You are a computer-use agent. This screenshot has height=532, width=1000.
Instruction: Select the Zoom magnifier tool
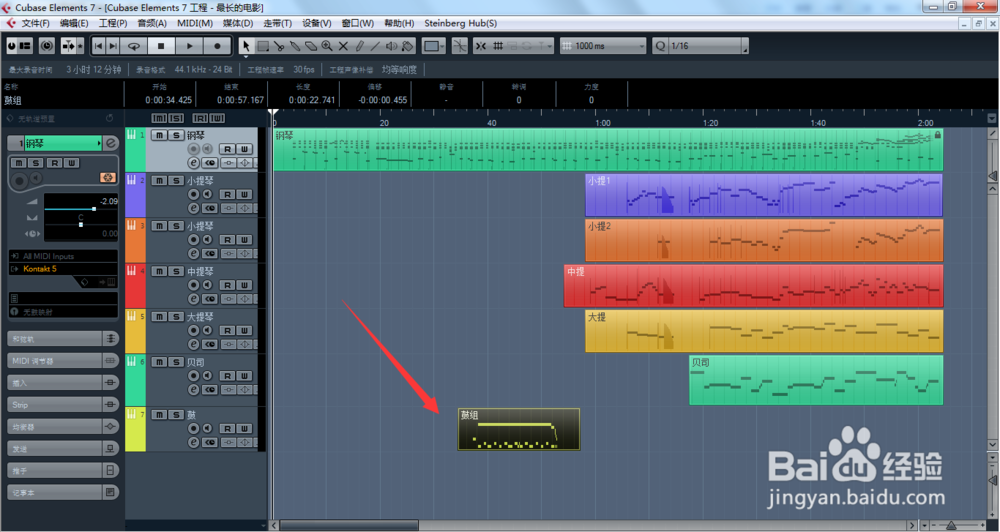(x=327, y=46)
